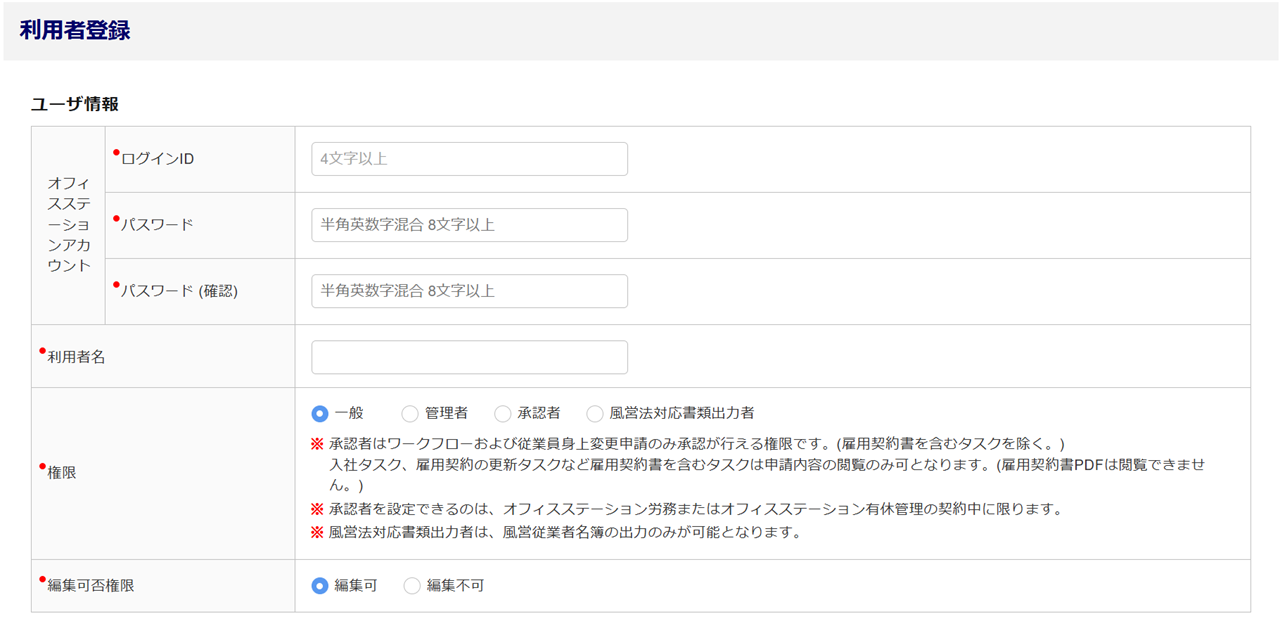Click the ログインID field label

[x=157, y=159]
